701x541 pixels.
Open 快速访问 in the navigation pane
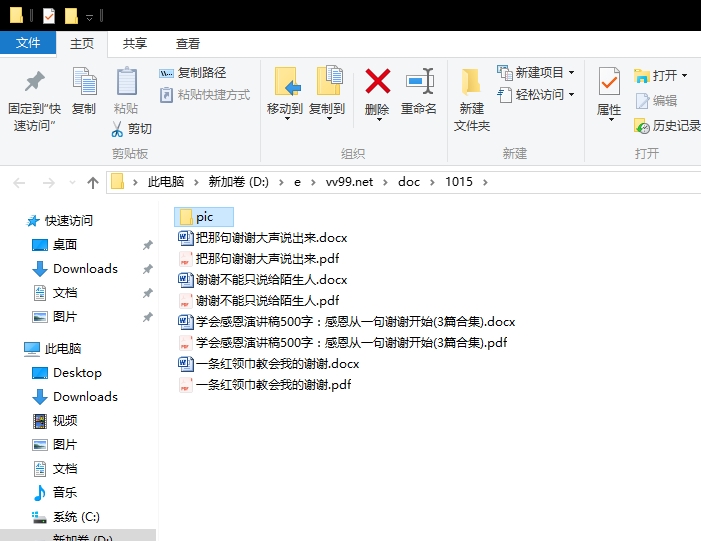click(x=60, y=220)
